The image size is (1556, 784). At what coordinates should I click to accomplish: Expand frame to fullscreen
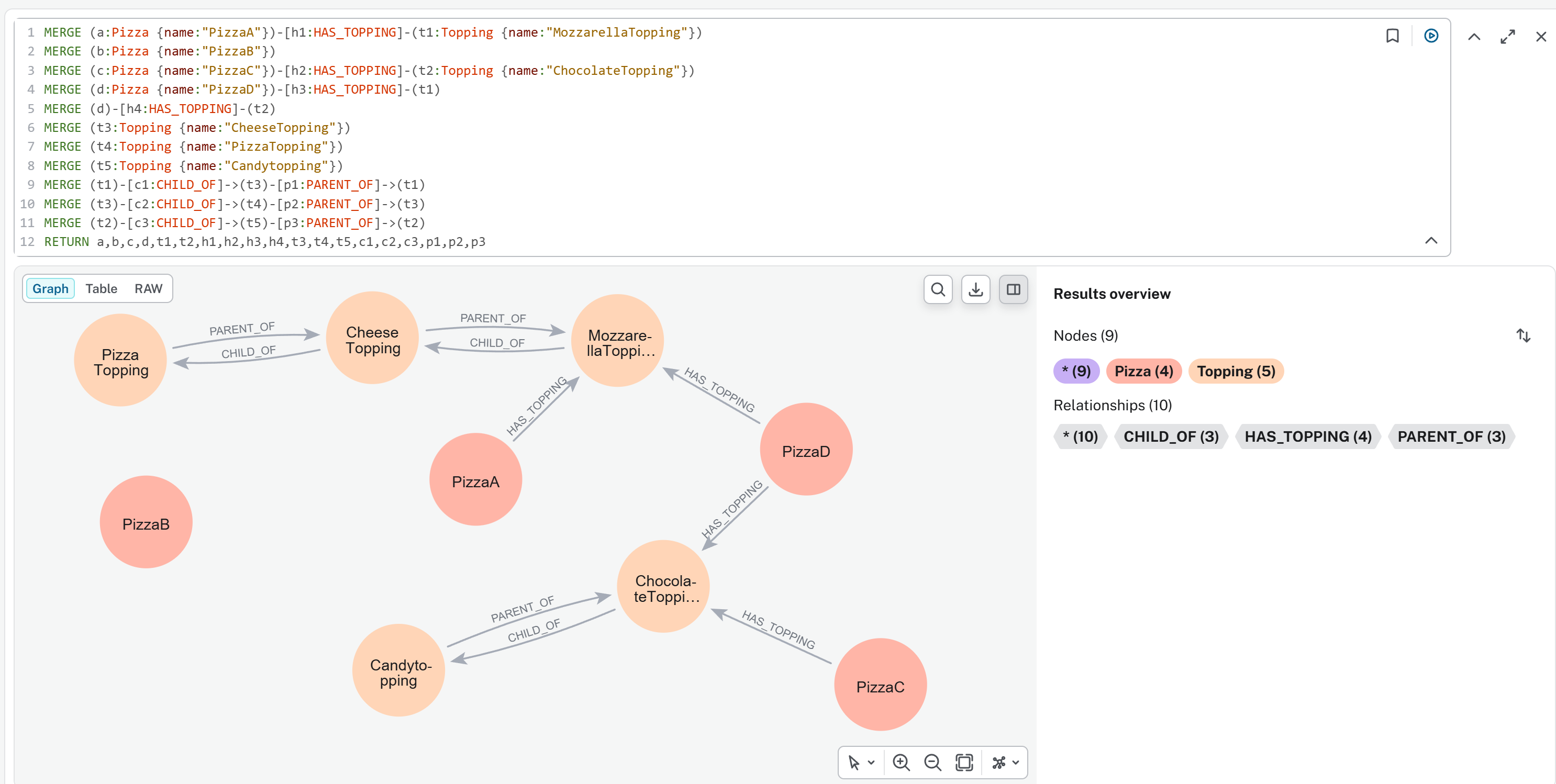[1508, 37]
